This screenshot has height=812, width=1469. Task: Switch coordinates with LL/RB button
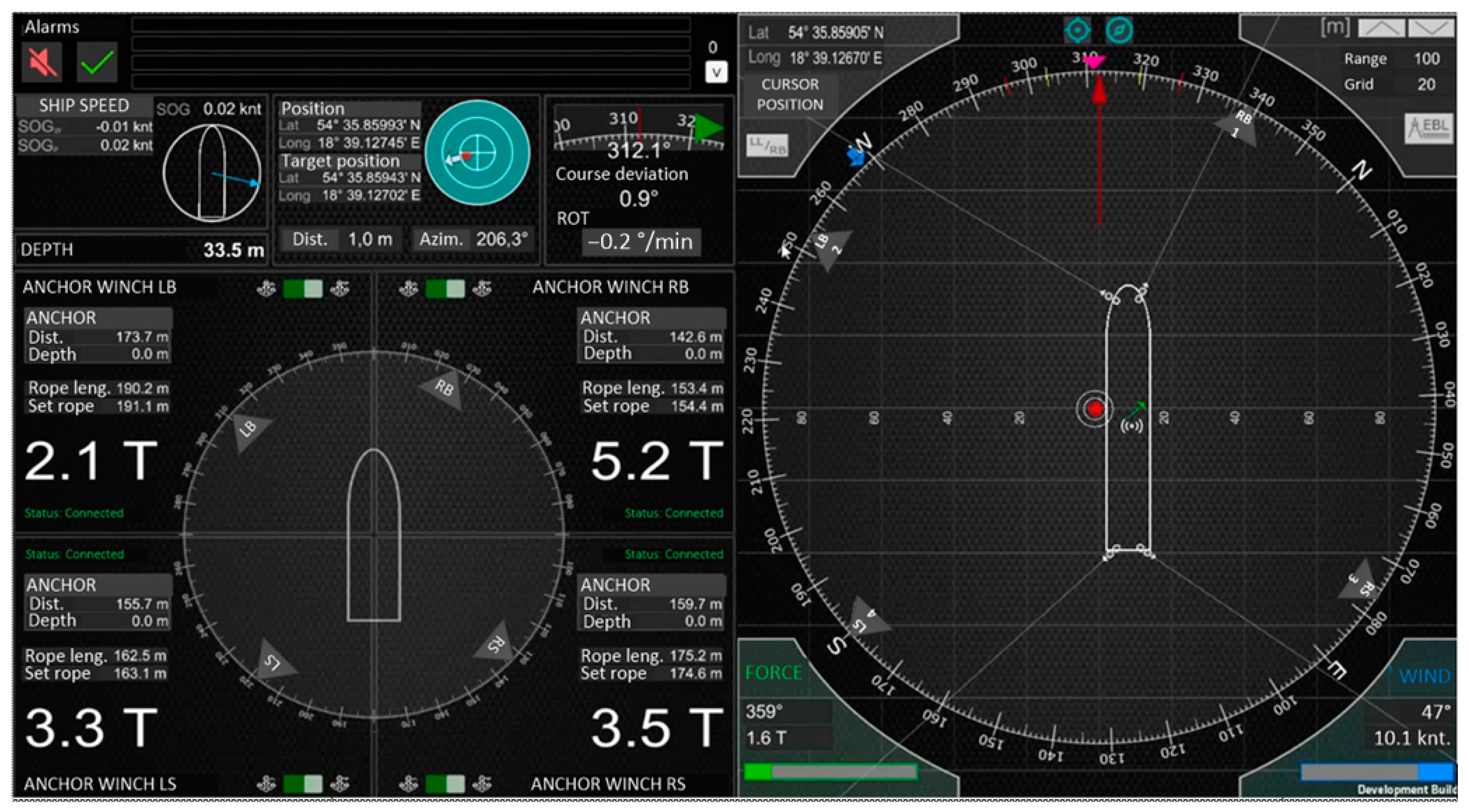pos(767,146)
